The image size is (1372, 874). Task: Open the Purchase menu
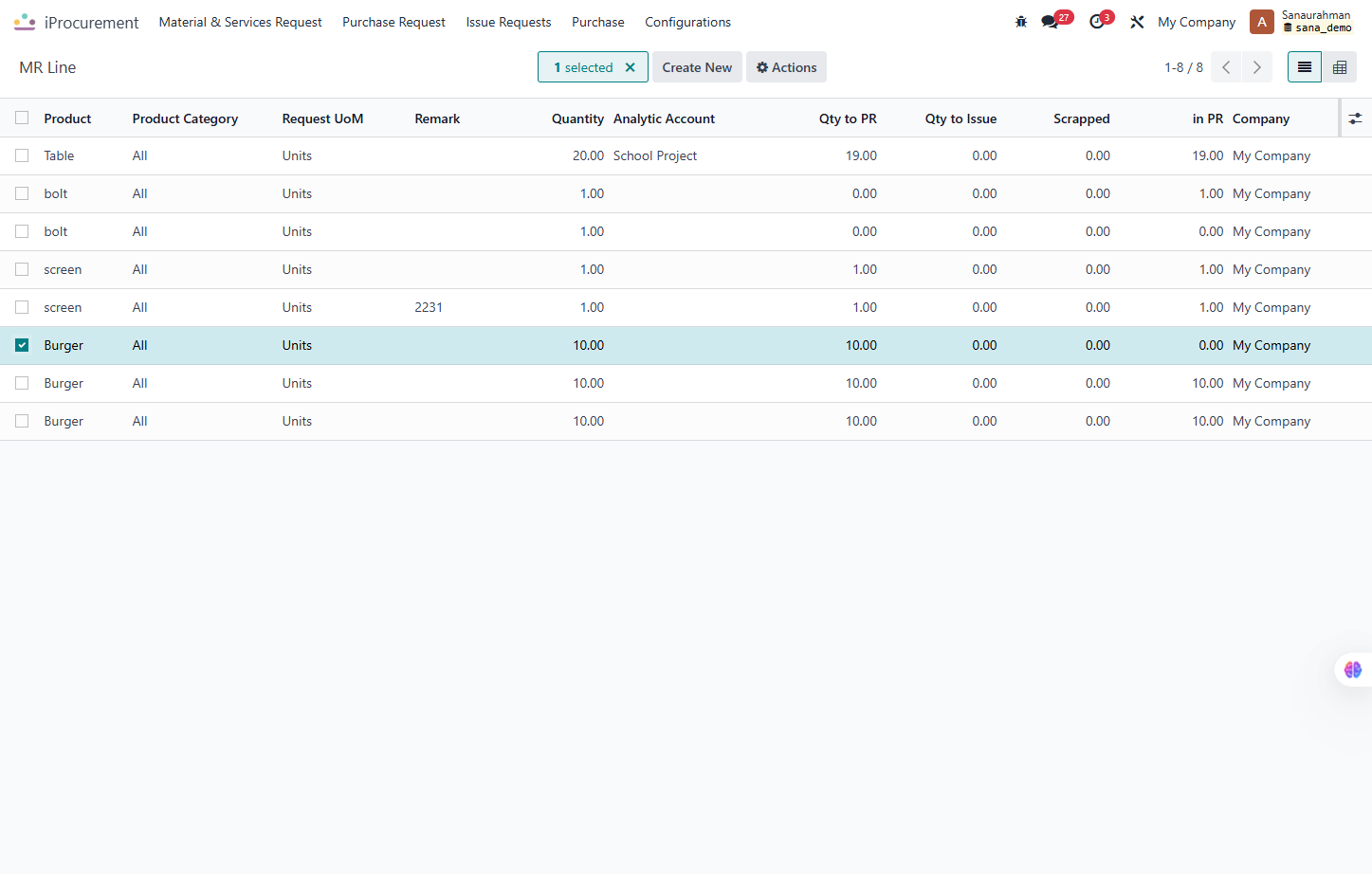click(598, 22)
